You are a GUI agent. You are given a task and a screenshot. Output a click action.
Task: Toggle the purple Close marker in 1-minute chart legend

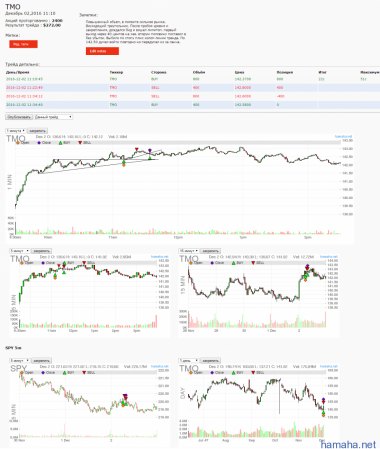(x=44, y=143)
